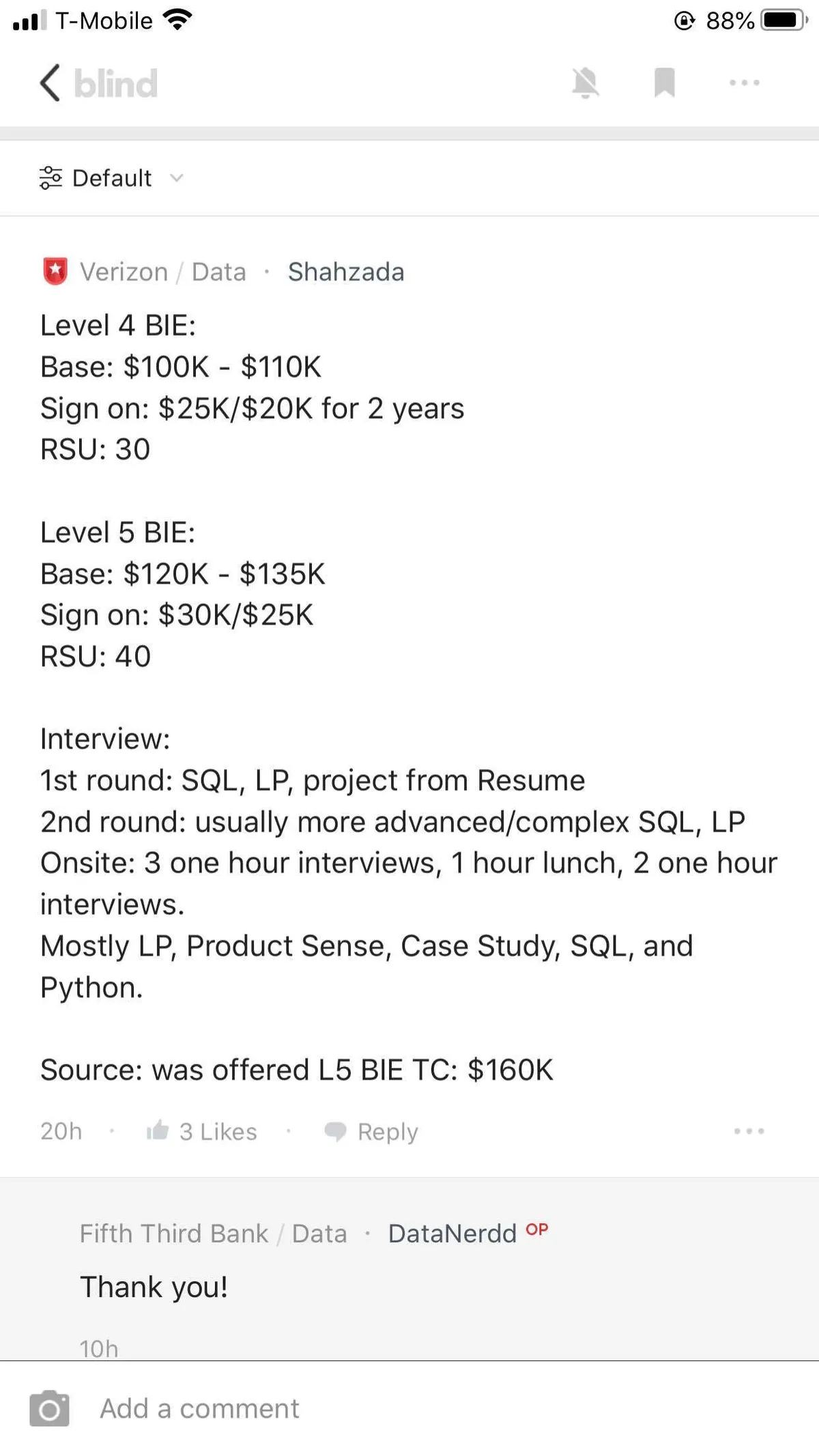Open the Verizon company link
The height and width of the screenshot is (1456, 819).
[124, 272]
